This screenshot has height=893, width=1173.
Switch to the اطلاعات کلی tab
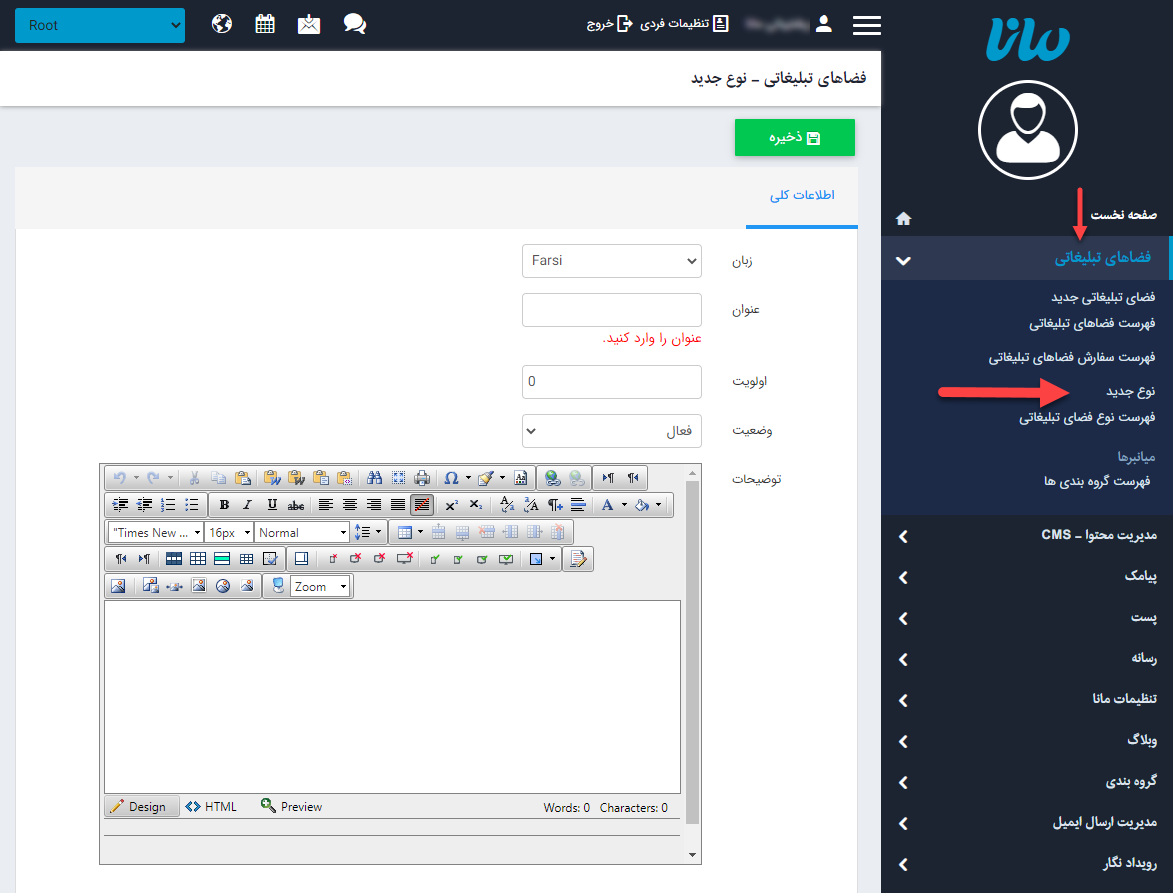(802, 195)
